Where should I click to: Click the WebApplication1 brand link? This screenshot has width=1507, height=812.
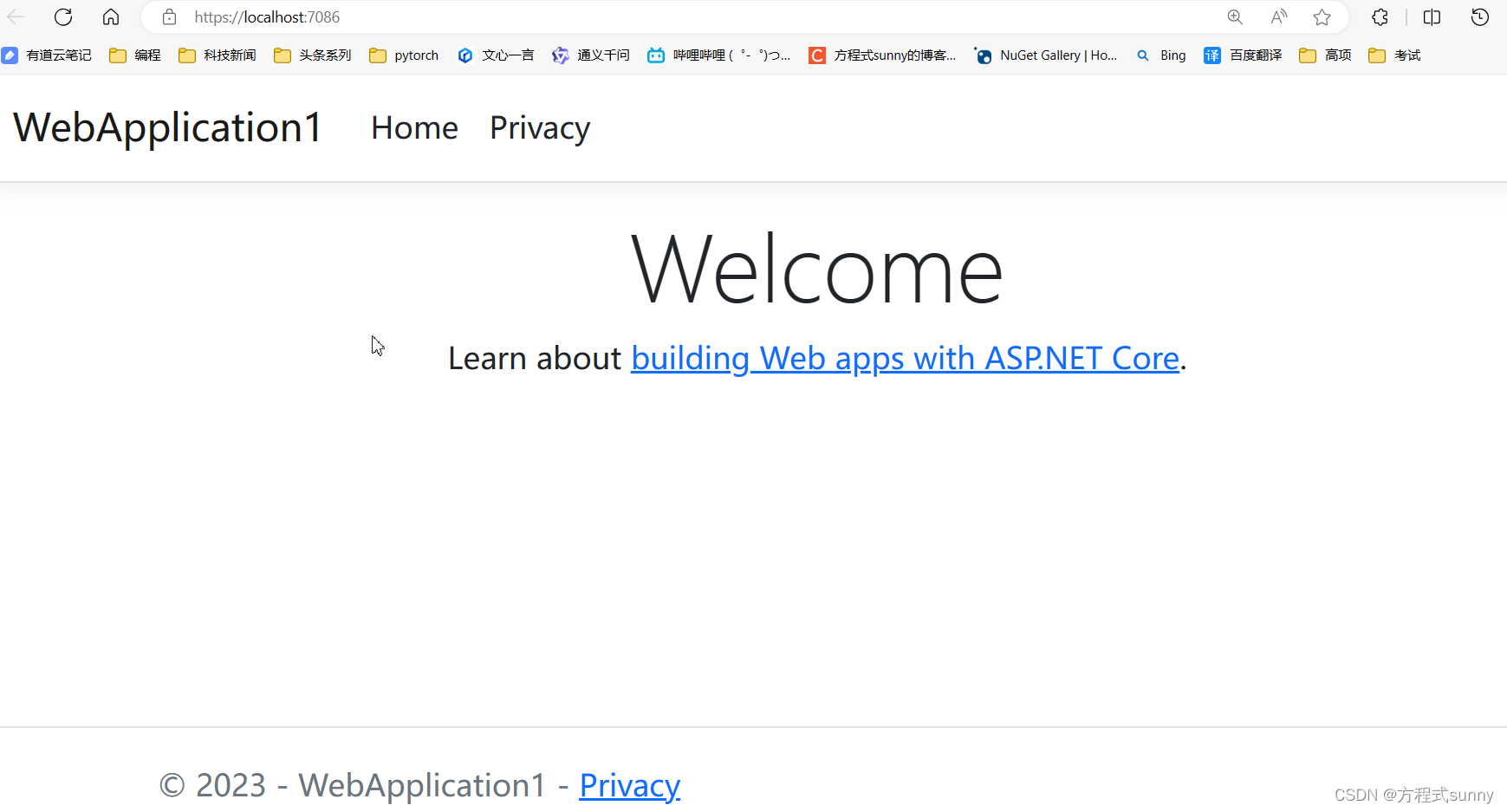coord(168,127)
